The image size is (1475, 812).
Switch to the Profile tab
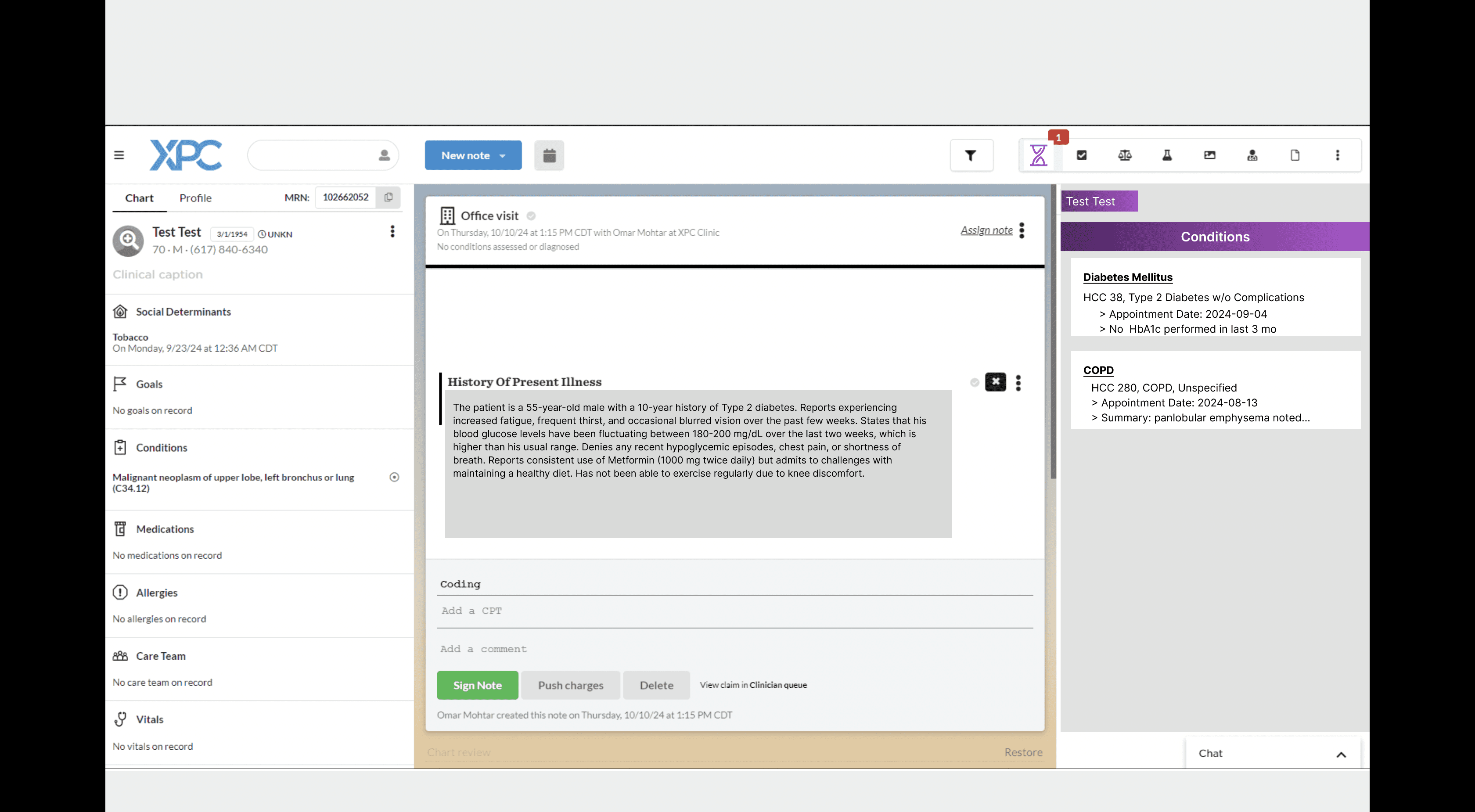pyautogui.click(x=195, y=198)
